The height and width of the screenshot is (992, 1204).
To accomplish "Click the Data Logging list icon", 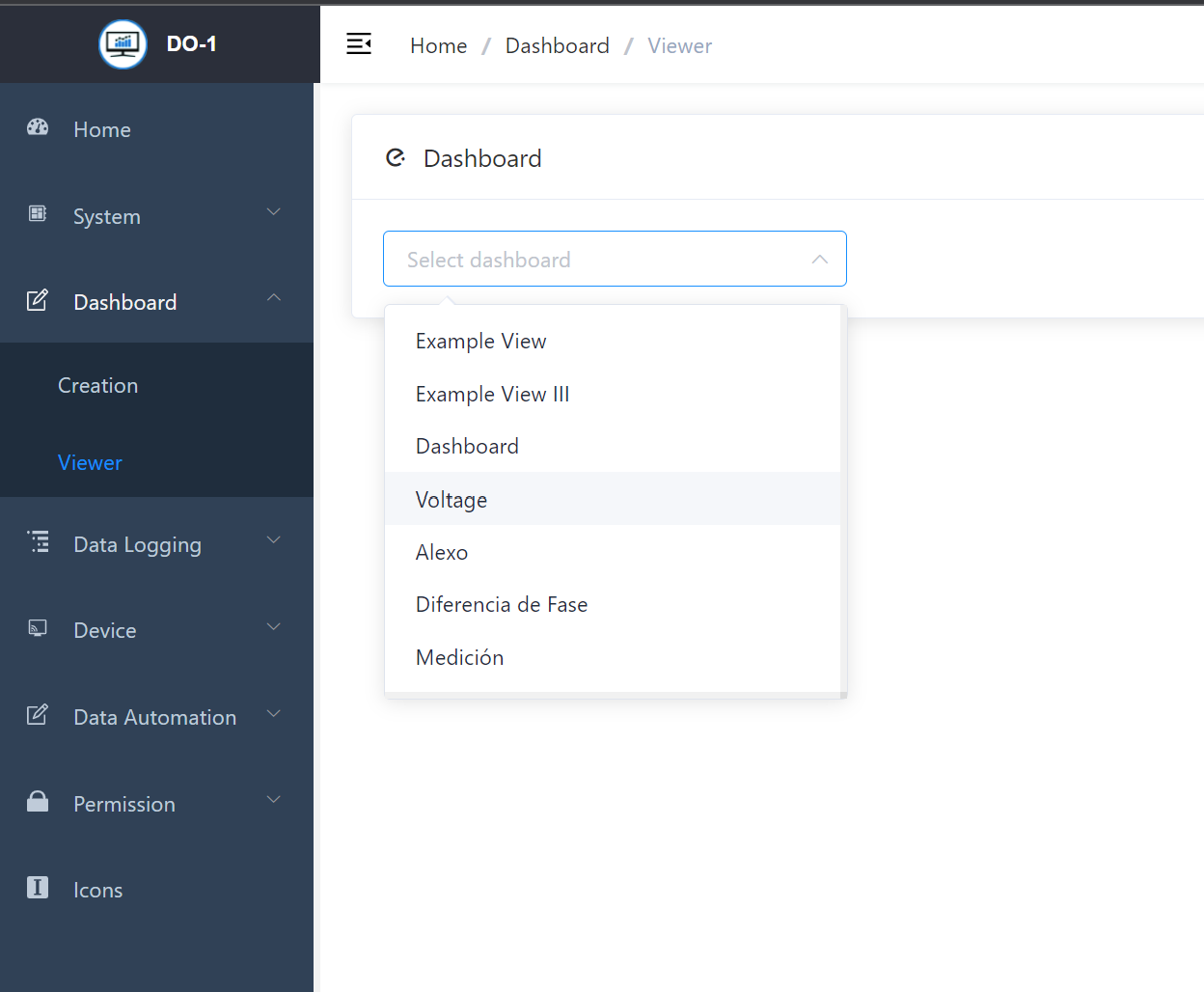I will click(38, 542).
